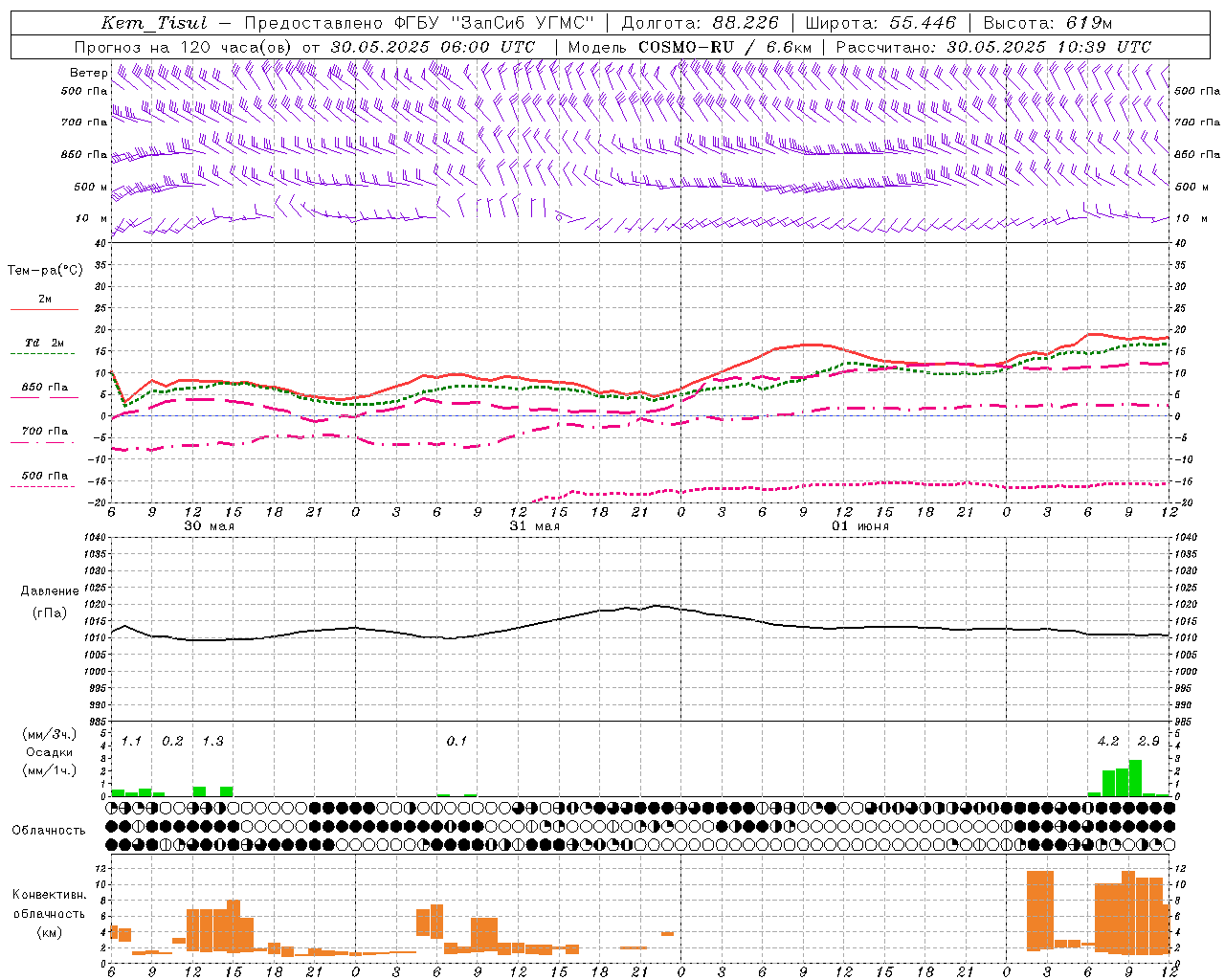Click the Ветер wind panel label

click(x=89, y=73)
